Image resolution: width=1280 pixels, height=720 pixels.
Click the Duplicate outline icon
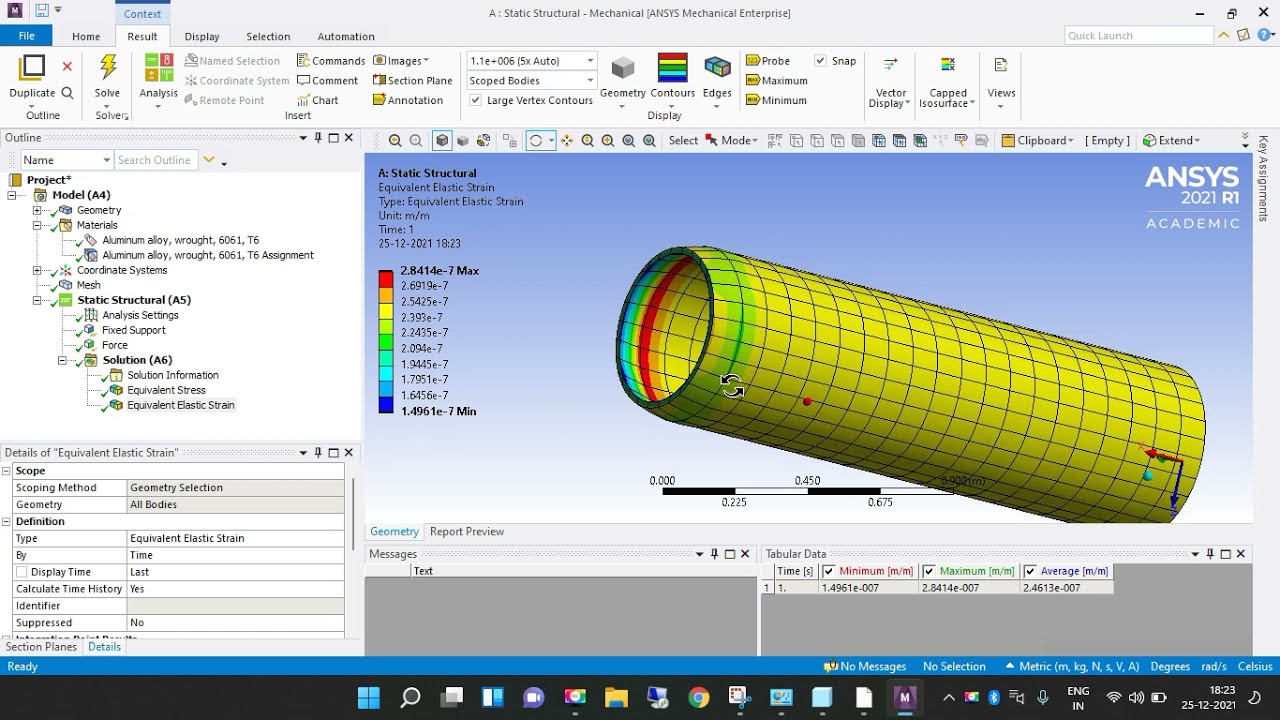[x=32, y=67]
